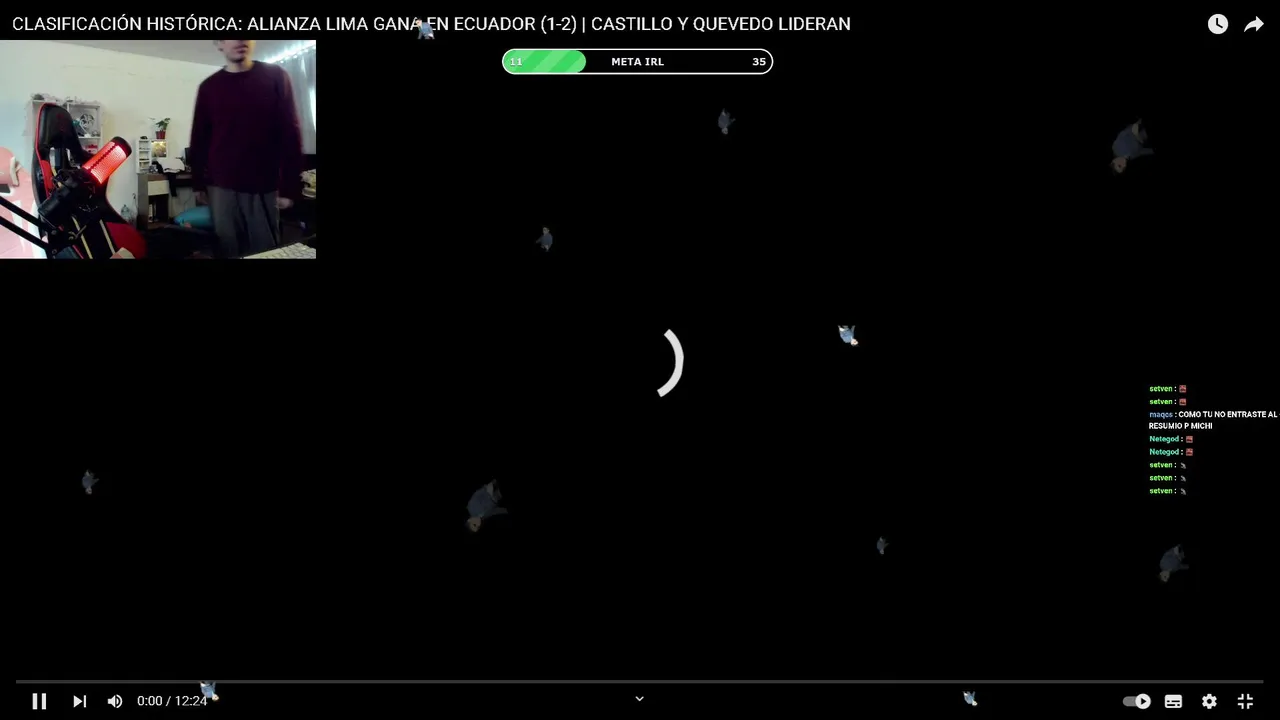Image resolution: width=1280 pixels, height=720 pixels.
Task: Open the player settings gear
Action: click(1209, 701)
